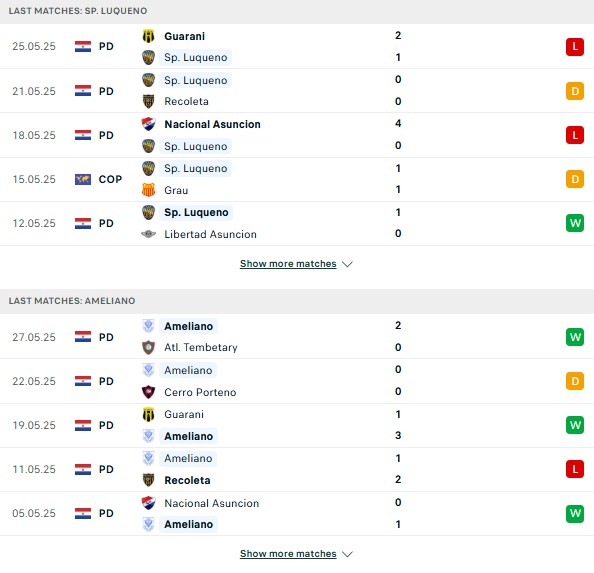Click the Atl. Tembetary crest icon
Screen dimensions: 594x573
[x=148, y=347]
